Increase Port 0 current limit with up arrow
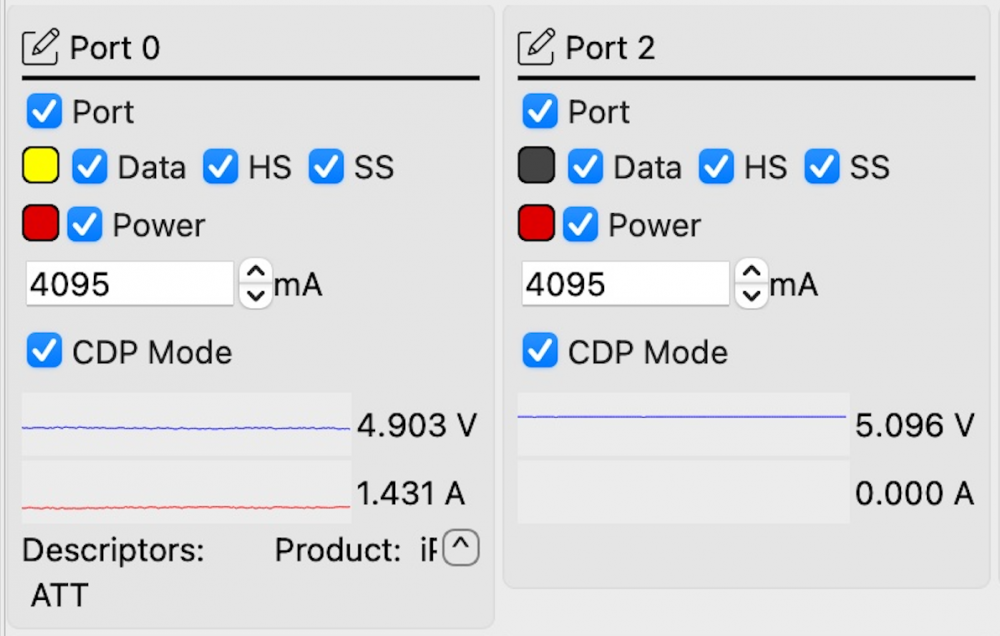Image resolution: width=1000 pixels, height=636 pixels. (256, 274)
